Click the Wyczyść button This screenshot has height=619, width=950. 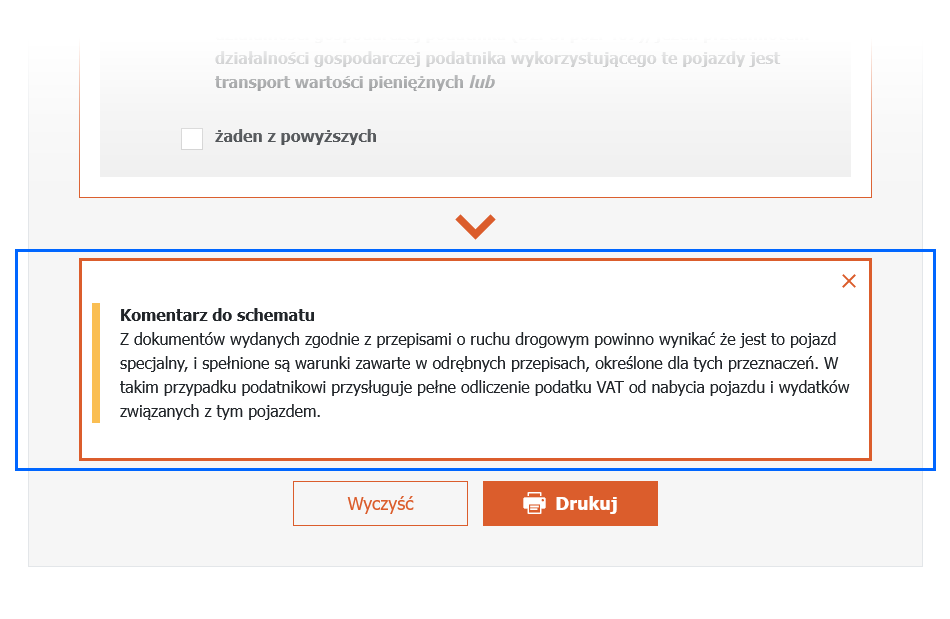coord(380,503)
